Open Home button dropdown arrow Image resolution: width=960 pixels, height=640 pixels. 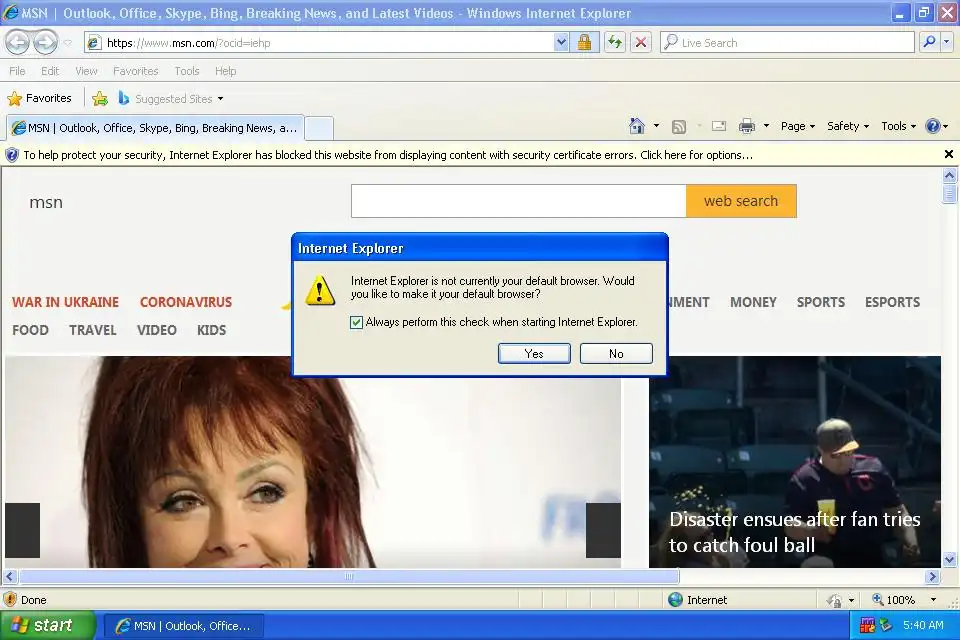click(656, 126)
